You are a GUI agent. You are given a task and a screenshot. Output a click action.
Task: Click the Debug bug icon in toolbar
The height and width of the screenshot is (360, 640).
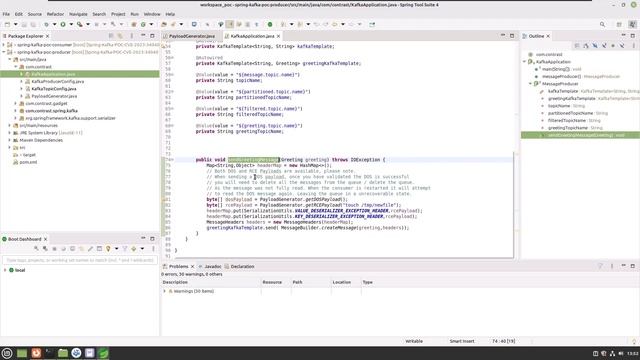(46, 24)
